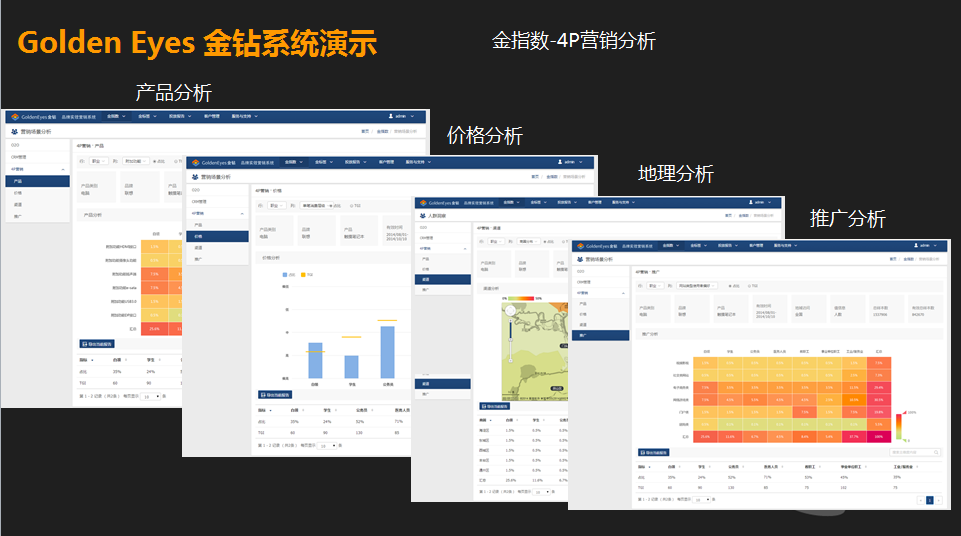Image resolution: width=961 pixels, height=536 pixels.
Task: Click export report button in 地理分析 window
Action: (x=494, y=406)
